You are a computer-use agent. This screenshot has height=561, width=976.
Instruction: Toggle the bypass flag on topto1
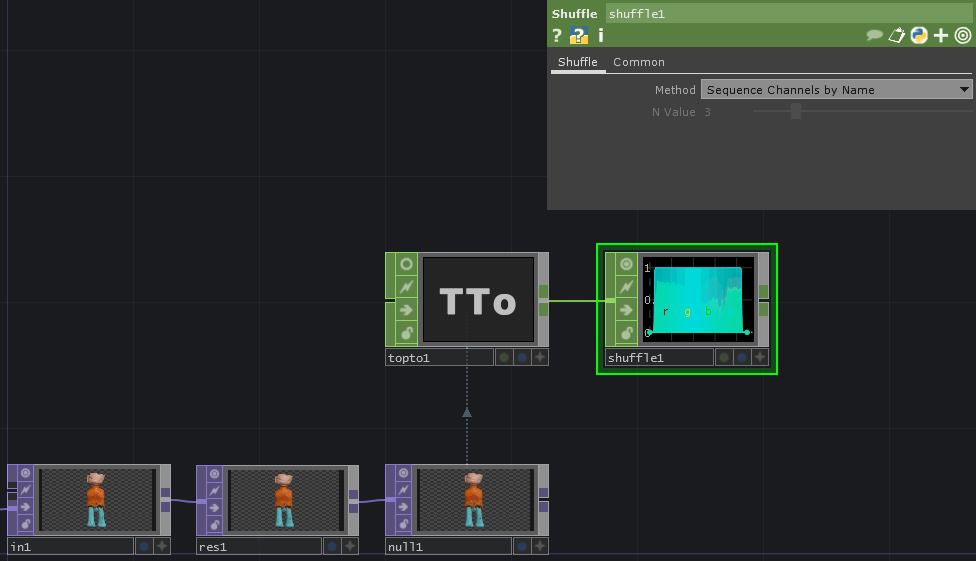[x=406, y=287]
